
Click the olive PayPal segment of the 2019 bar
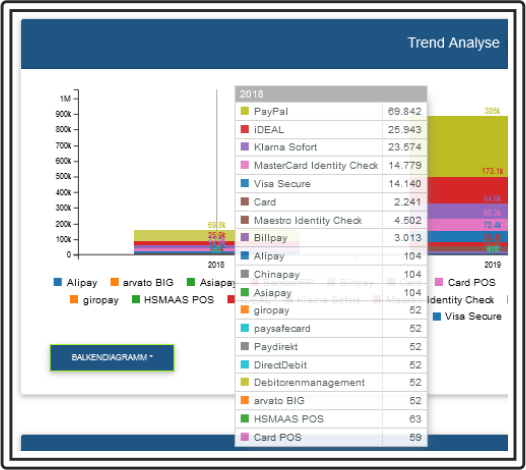pos(468,146)
